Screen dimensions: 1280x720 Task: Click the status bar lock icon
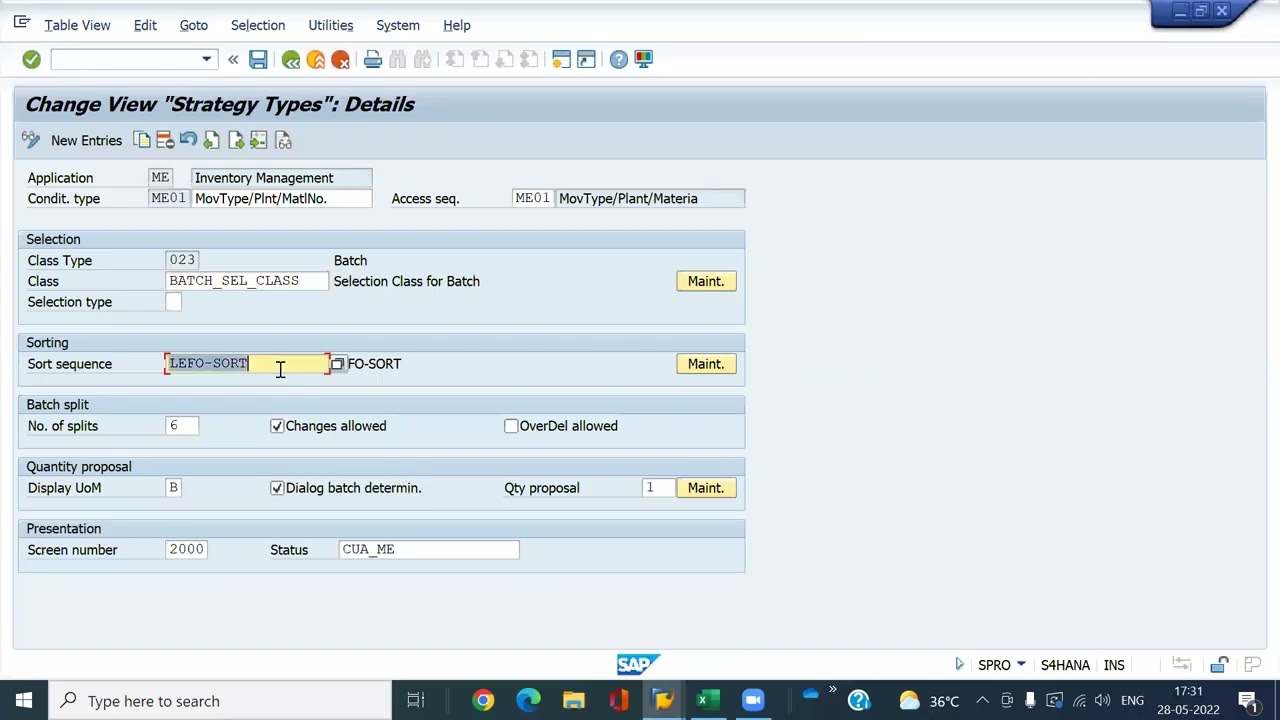(1219, 665)
